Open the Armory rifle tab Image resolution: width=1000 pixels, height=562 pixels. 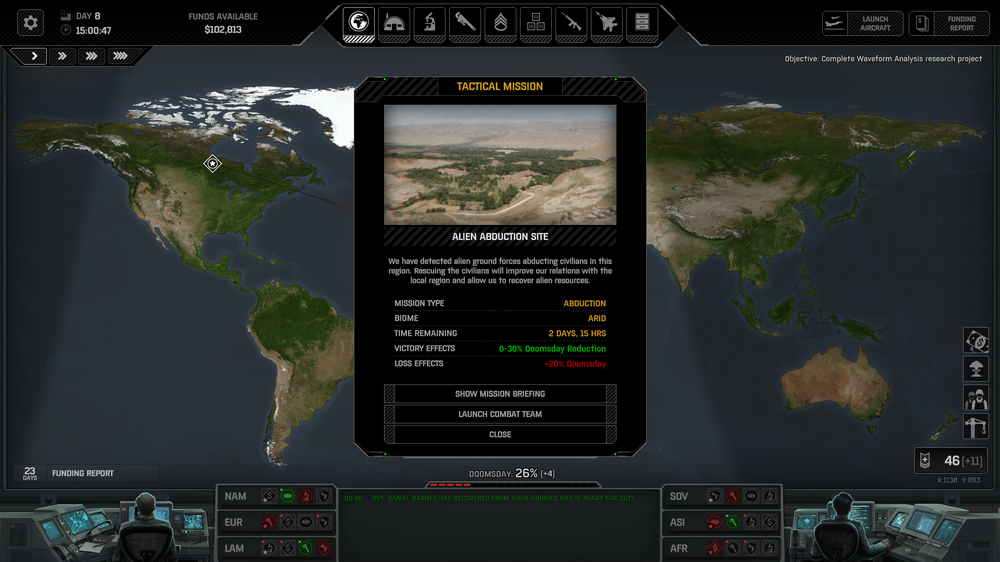[571, 23]
